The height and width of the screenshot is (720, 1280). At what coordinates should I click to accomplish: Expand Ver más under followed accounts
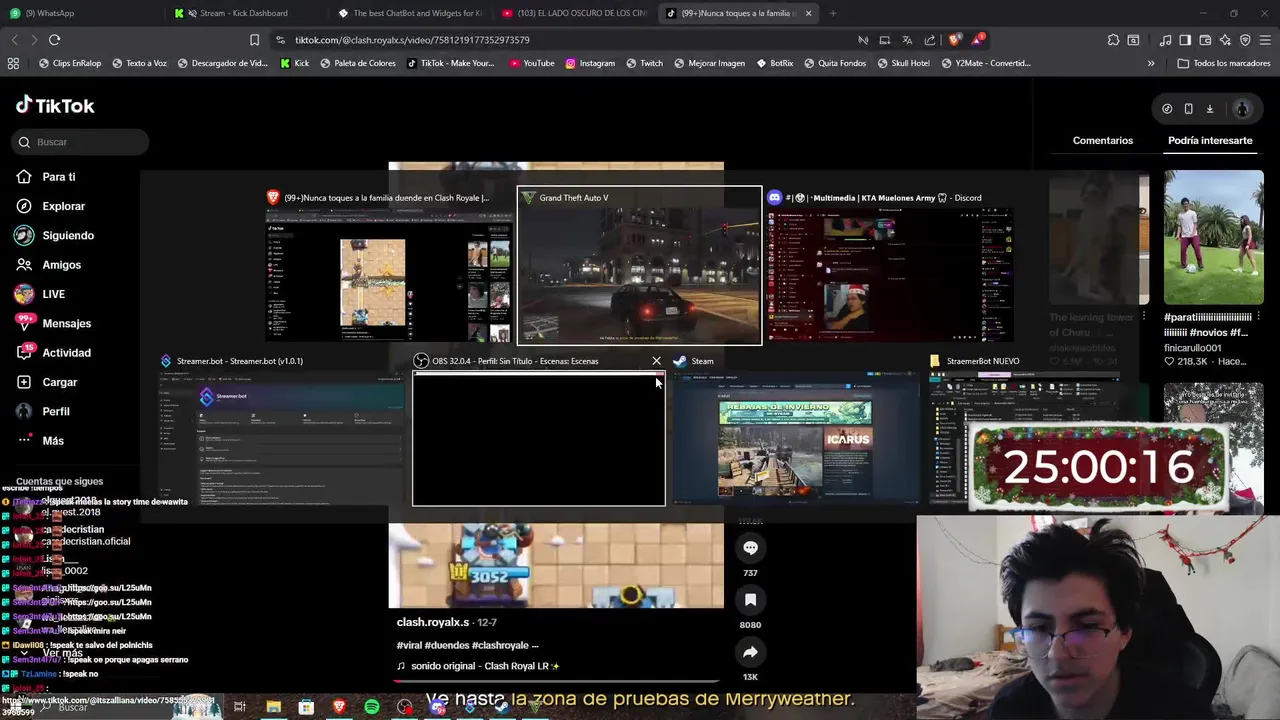coord(62,653)
